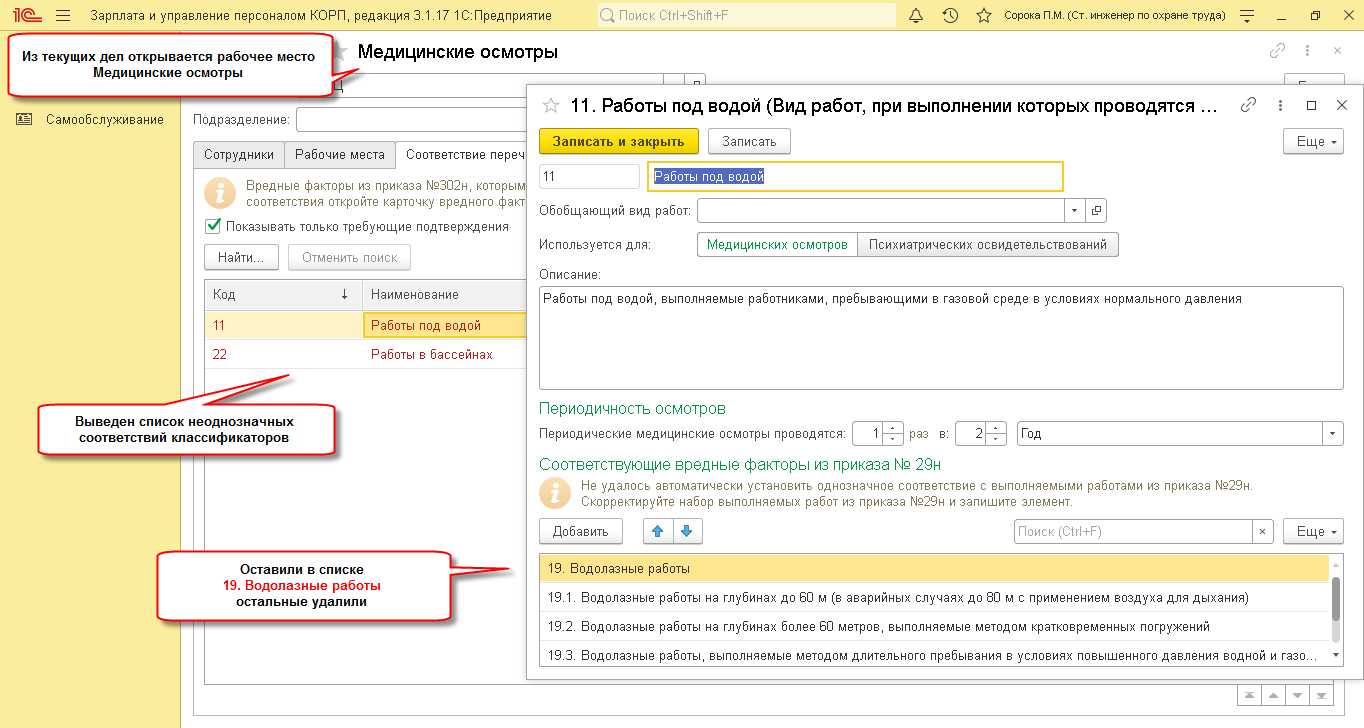The height and width of the screenshot is (728, 1364).
Task: Click the Отменить поиск button
Action: point(350,257)
